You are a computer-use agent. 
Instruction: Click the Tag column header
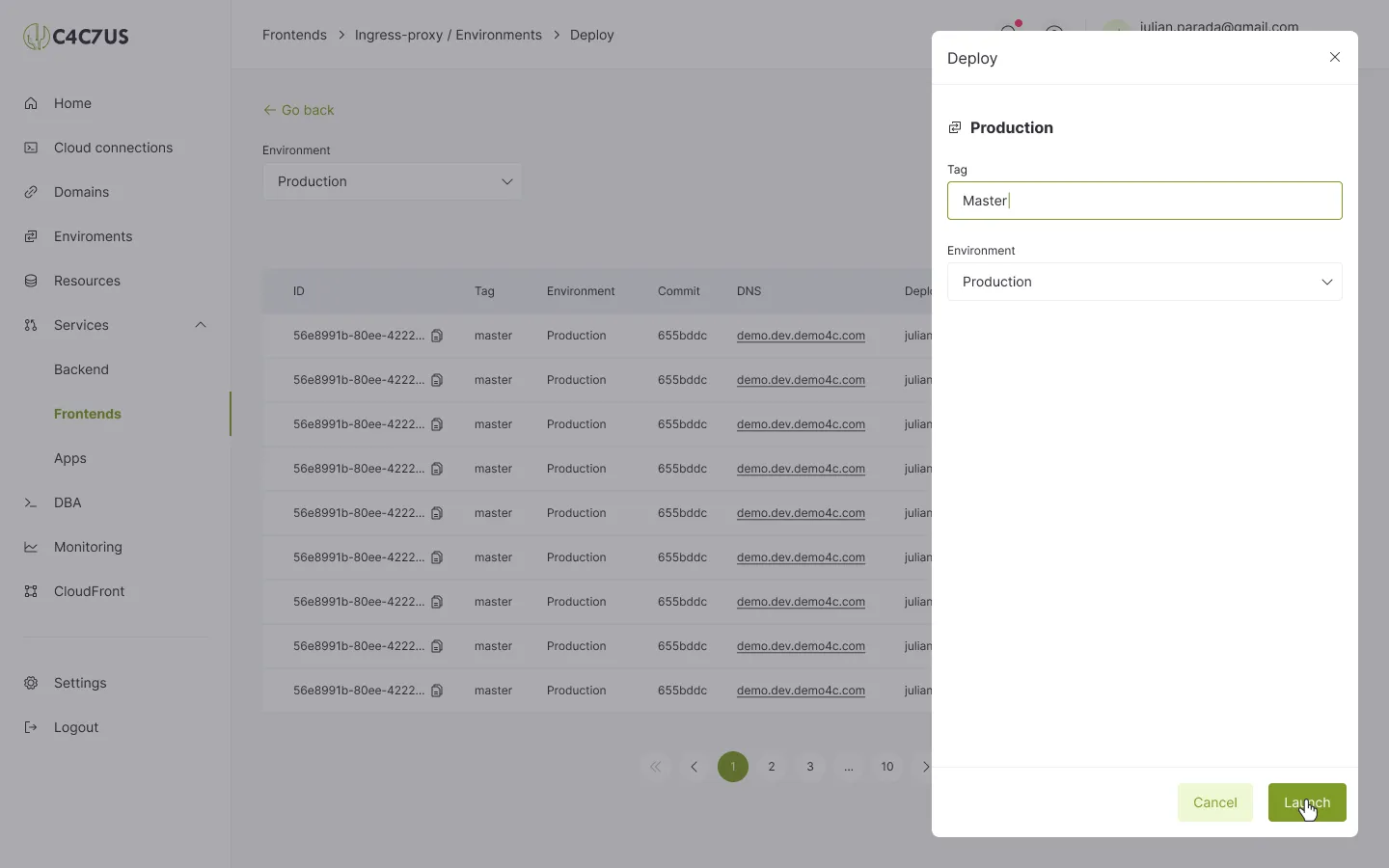click(x=484, y=291)
